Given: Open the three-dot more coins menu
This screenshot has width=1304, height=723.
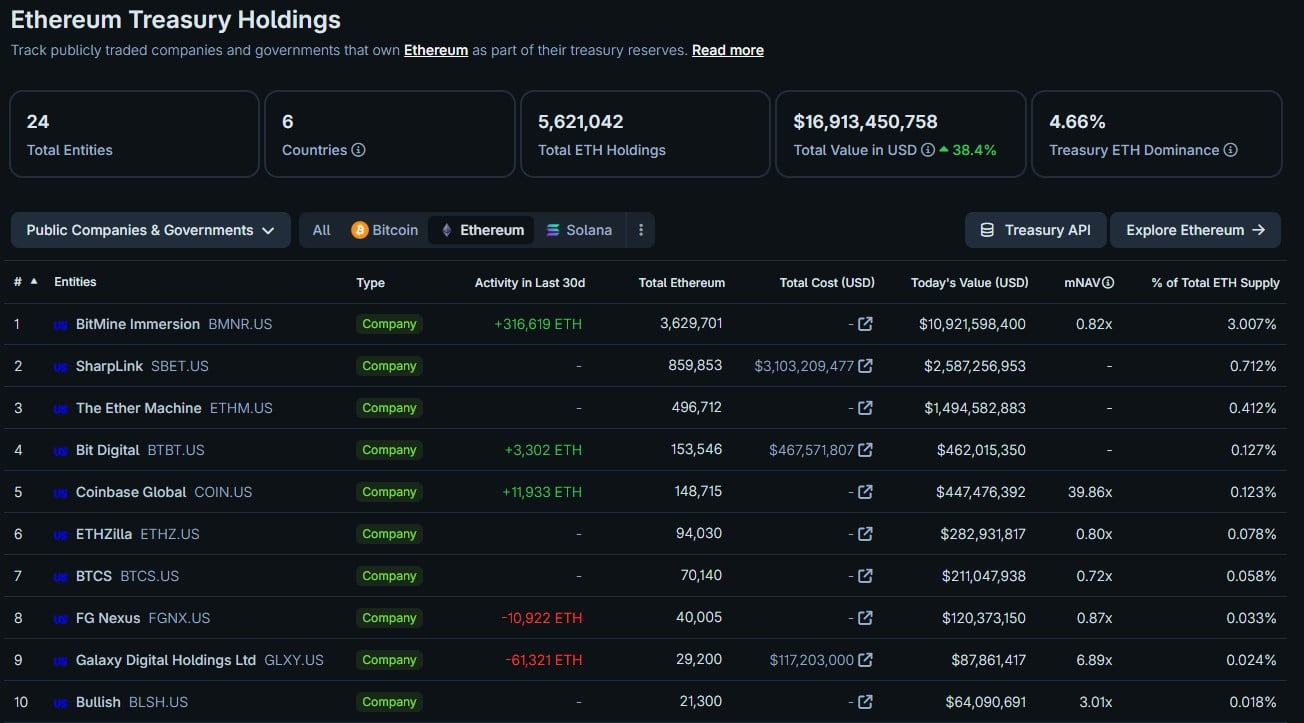Looking at the screenshot, I should pos(641,230).
